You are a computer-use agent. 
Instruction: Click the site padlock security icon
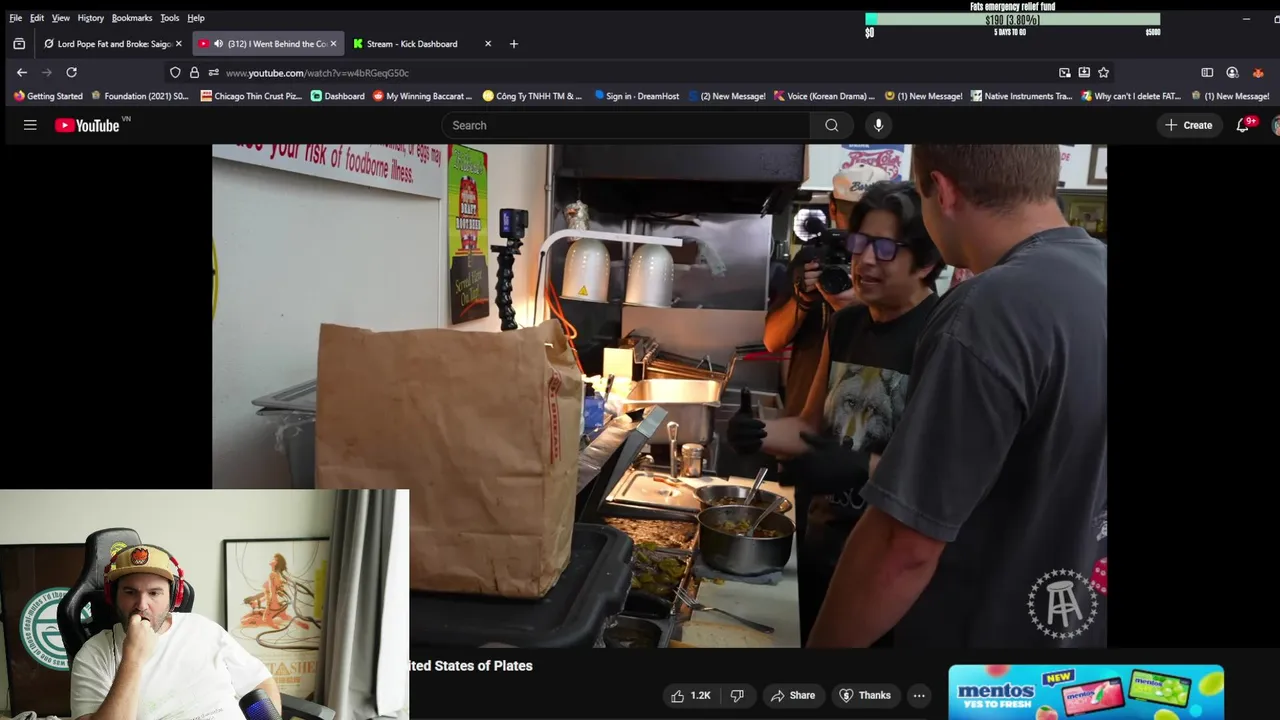tap(194, 73)
